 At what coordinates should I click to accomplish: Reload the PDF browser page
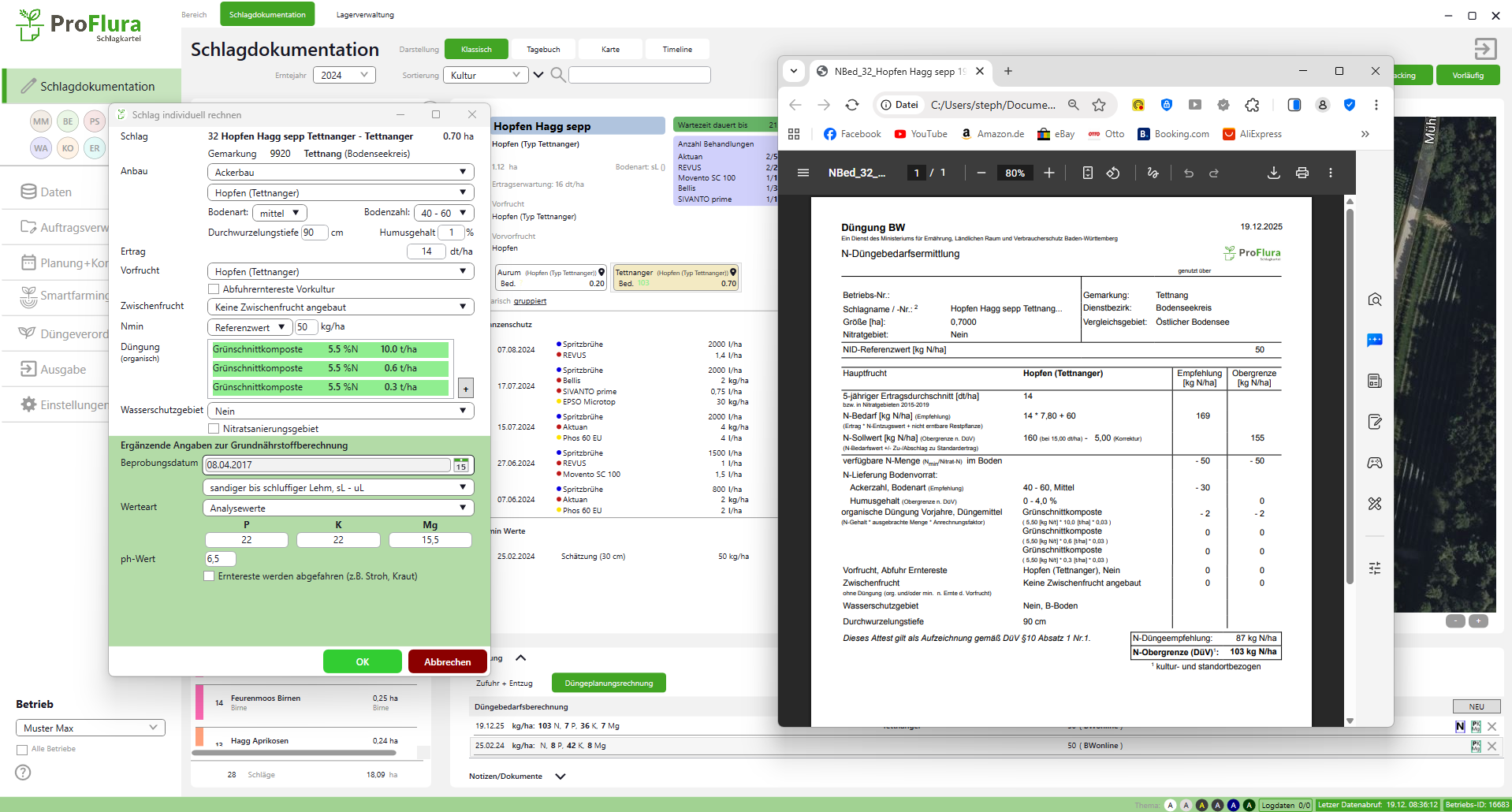pyautogui.click(x=852, y=105)
